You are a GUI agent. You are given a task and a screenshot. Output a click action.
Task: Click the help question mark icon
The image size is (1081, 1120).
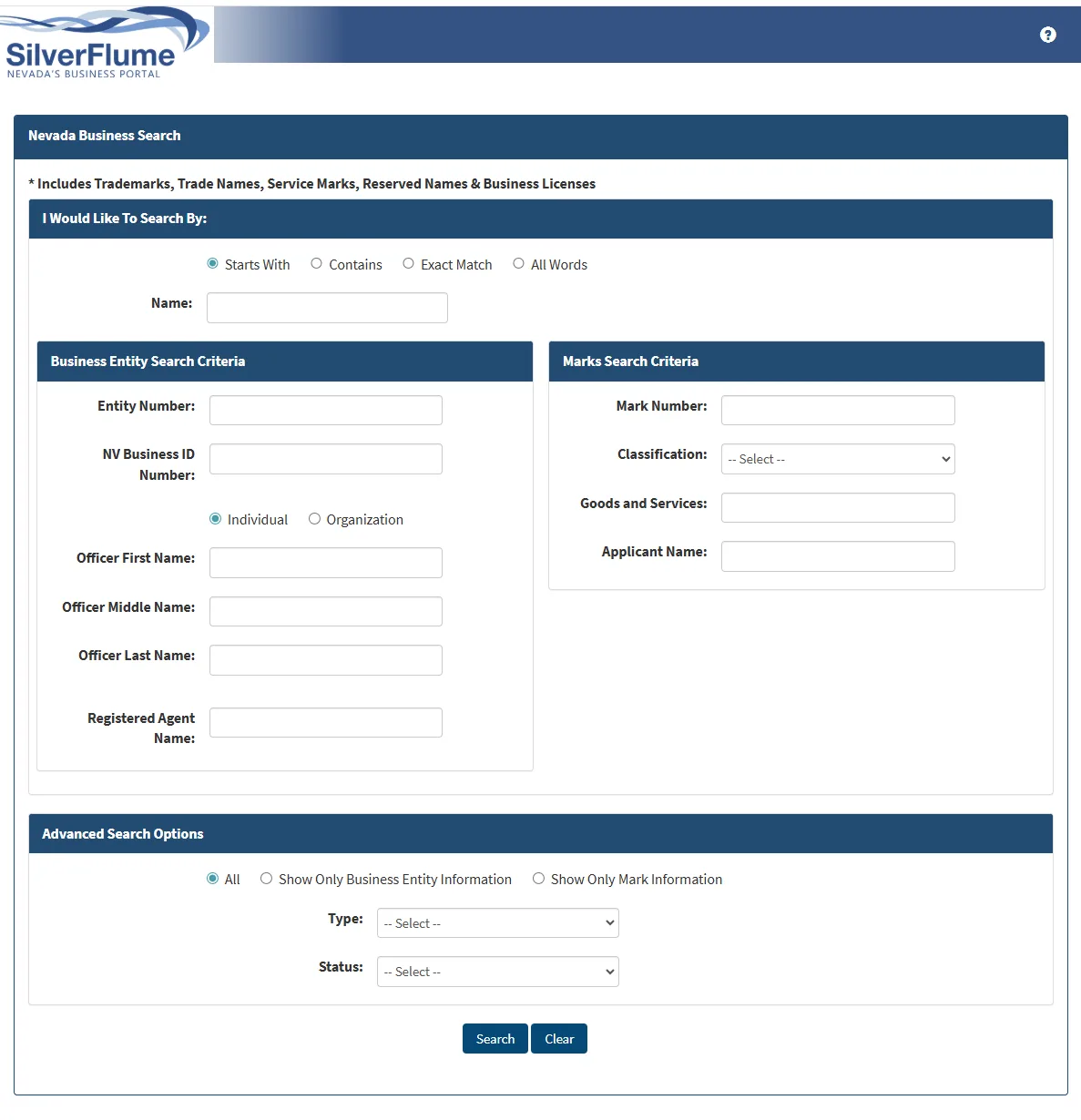click(1048, 35)
